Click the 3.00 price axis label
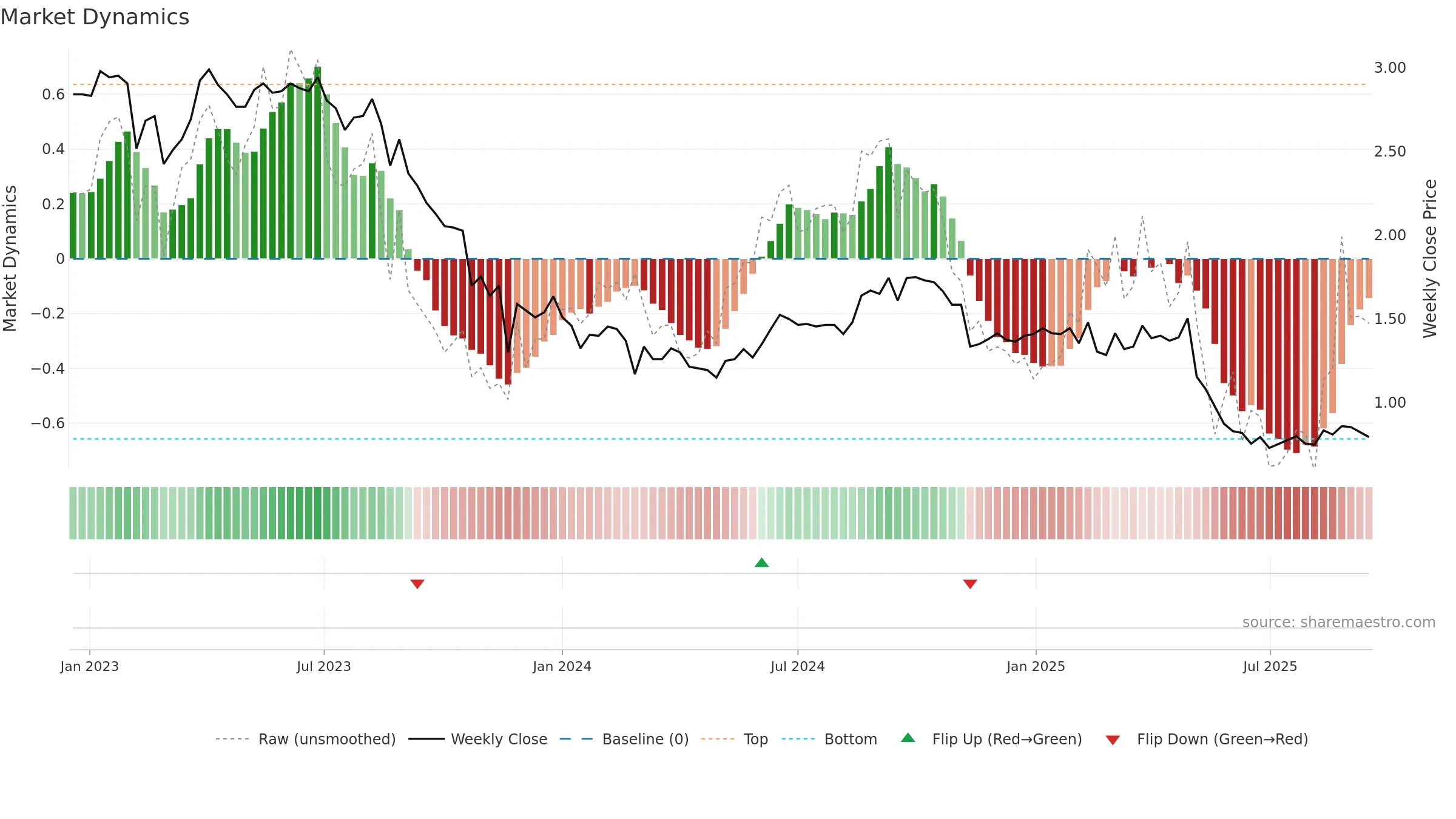 coord(1390,67)
